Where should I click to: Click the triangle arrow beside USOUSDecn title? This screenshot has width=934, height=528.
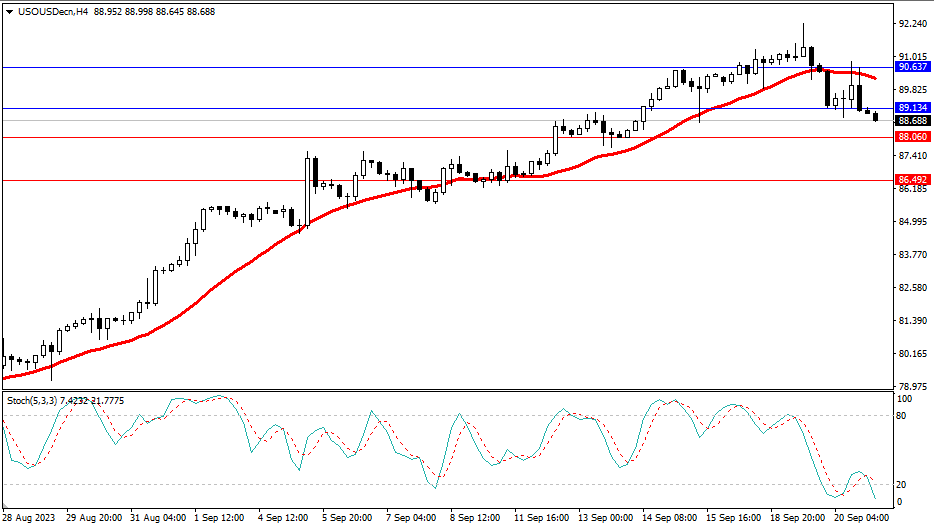[10, 11]
